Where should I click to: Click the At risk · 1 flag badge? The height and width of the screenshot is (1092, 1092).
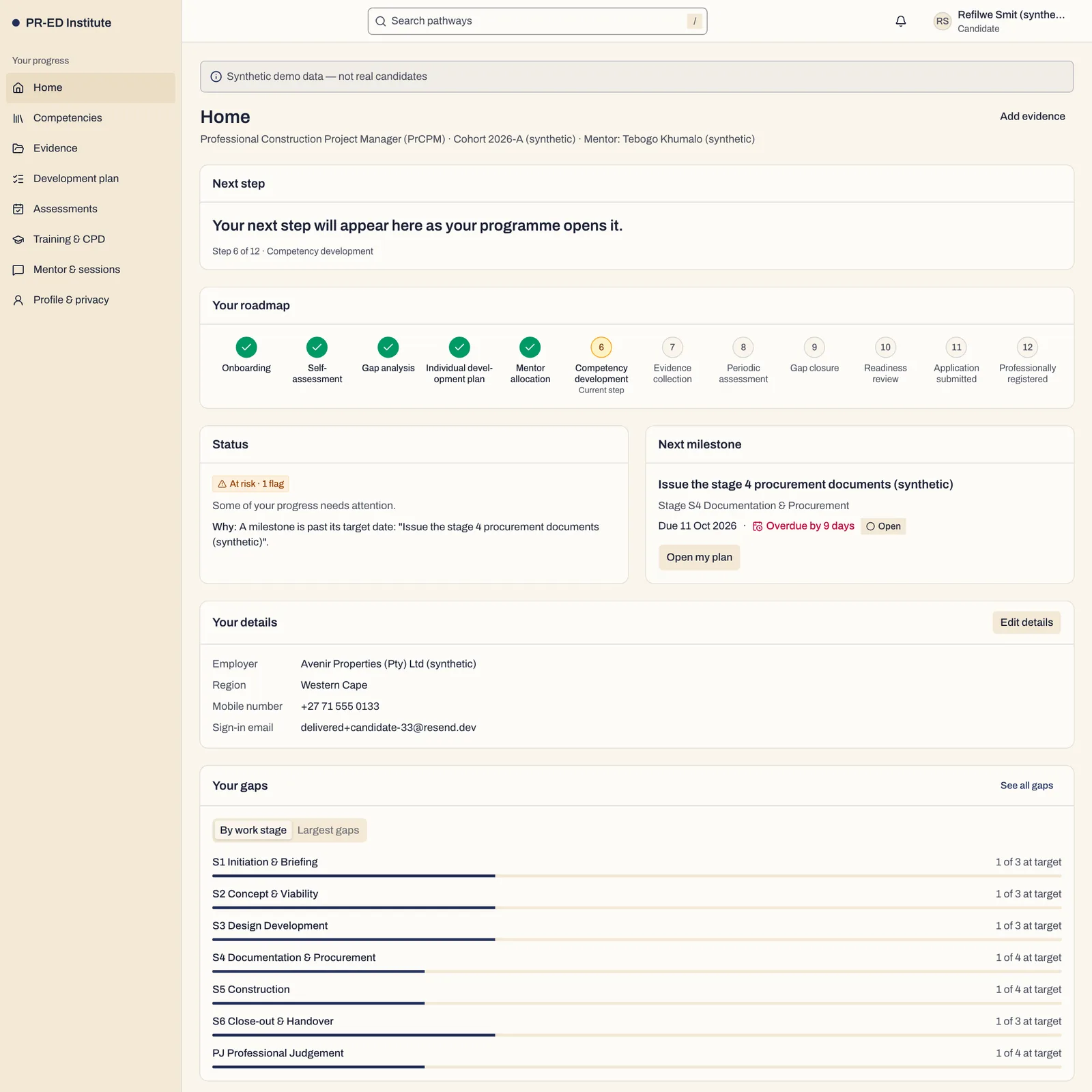click(250, 484)
